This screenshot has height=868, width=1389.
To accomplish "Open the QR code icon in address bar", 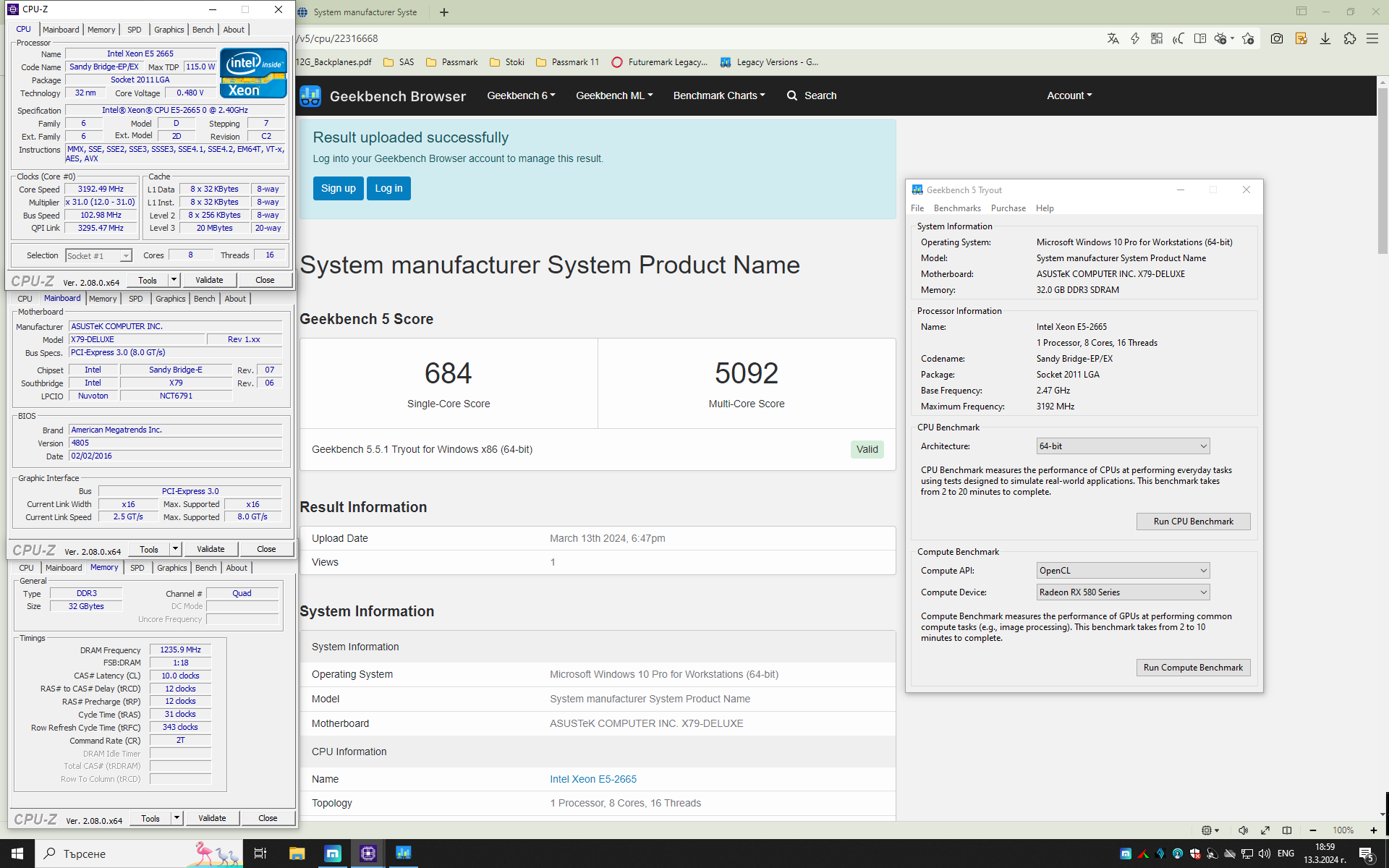I will 1157,38.
